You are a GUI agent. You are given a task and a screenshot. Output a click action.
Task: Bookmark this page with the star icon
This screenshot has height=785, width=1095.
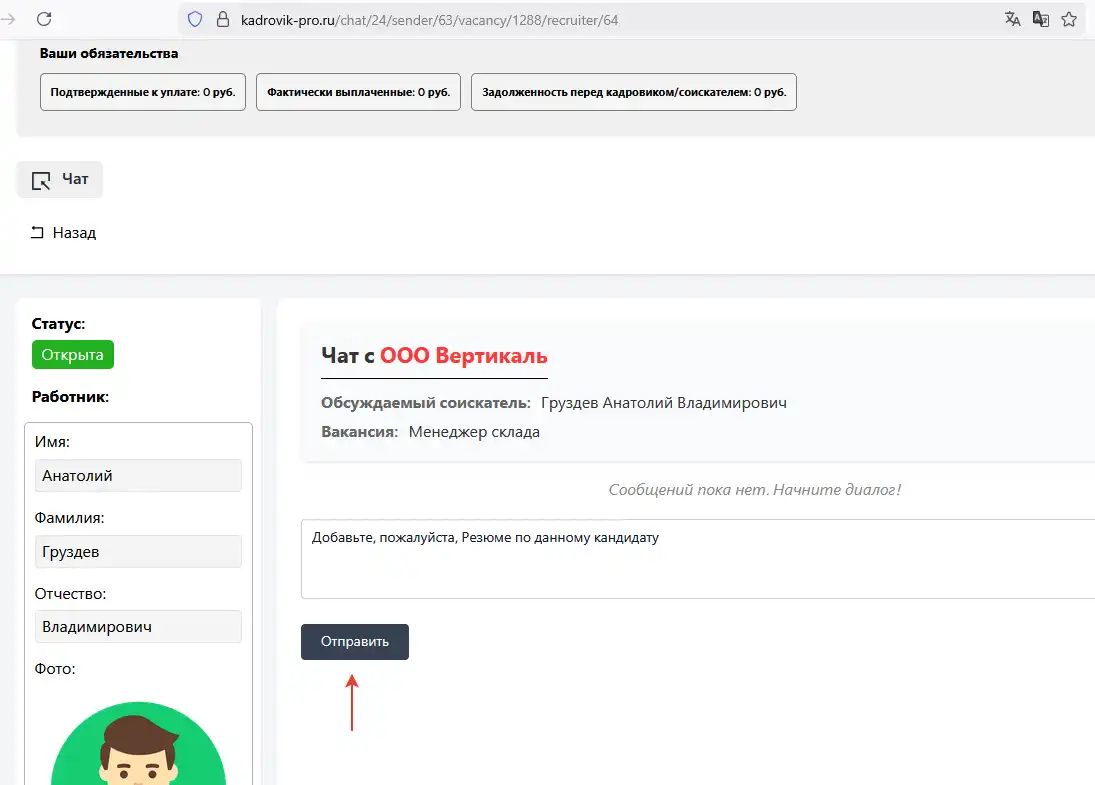click(1069, 19)
